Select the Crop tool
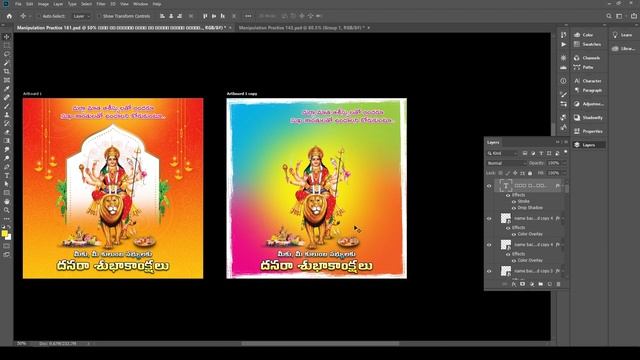Screen dimensions: 640x360 (x=7, y=71)
